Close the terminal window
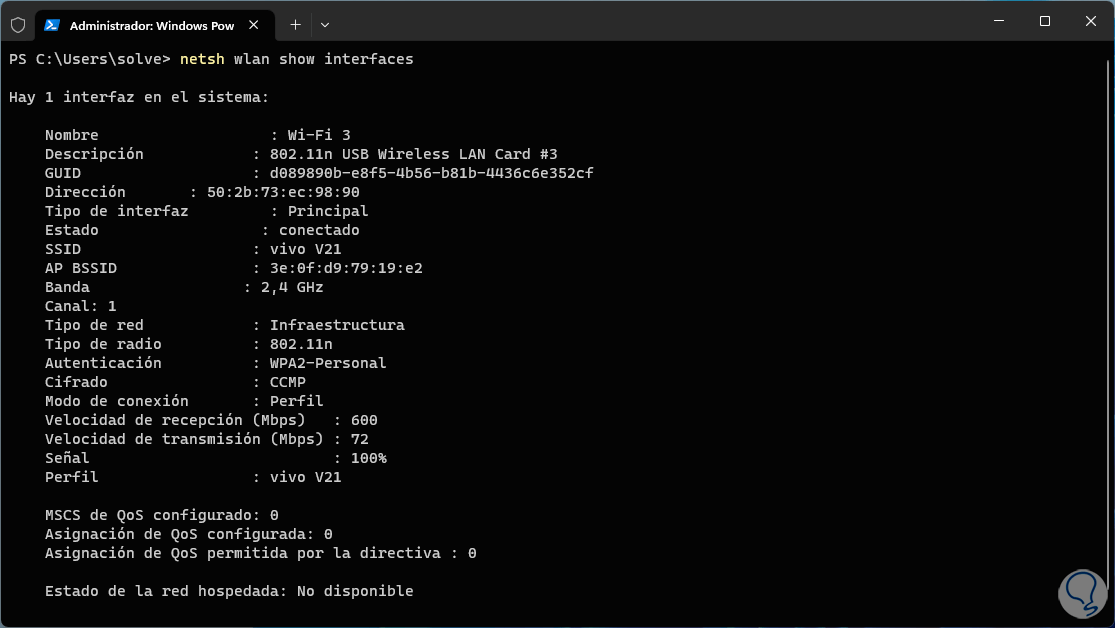This screenshot has width=1115, height=628. pos(1091,21)
